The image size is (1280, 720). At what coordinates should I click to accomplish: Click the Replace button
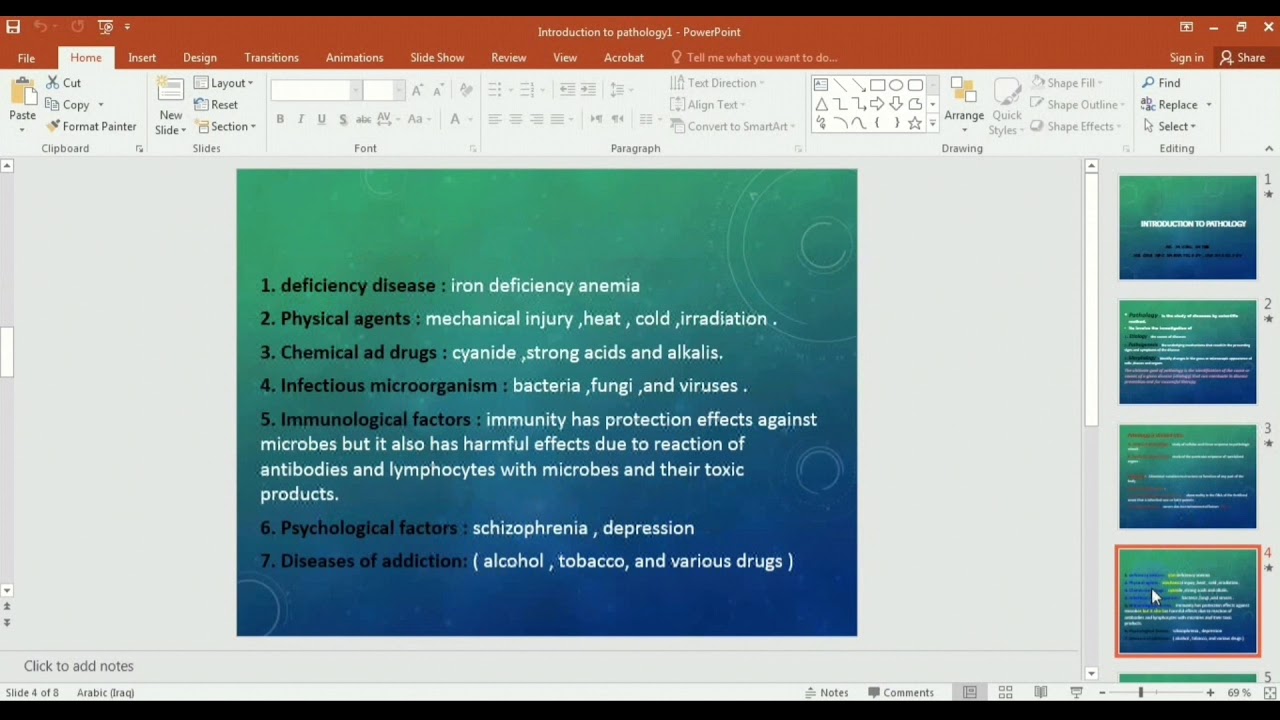pyautogui.click(x=1170, y=105)
